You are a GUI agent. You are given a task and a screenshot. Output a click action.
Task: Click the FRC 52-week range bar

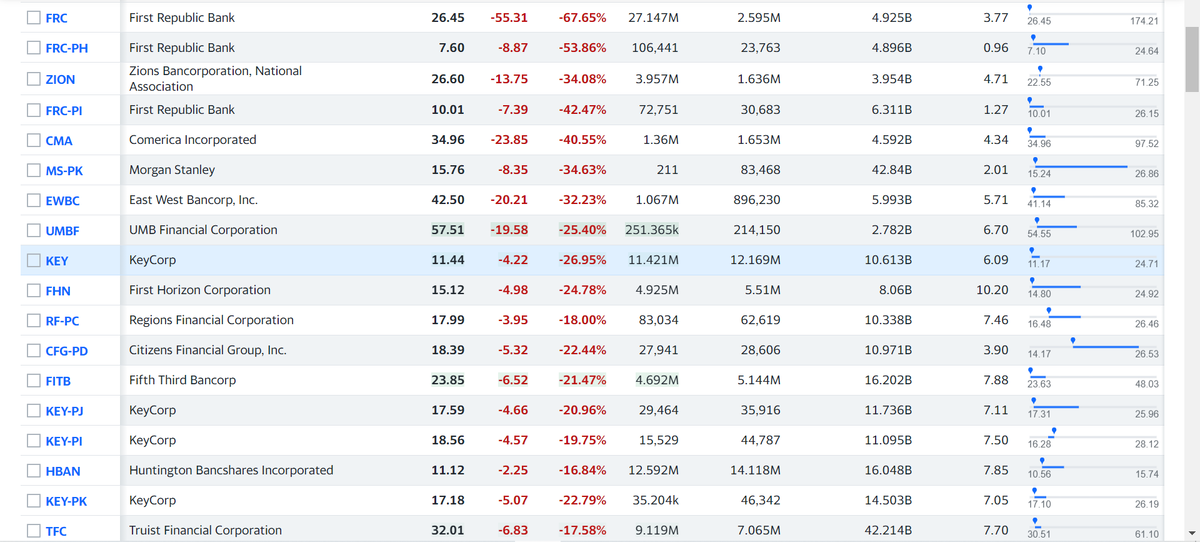tap(1092, 14)
